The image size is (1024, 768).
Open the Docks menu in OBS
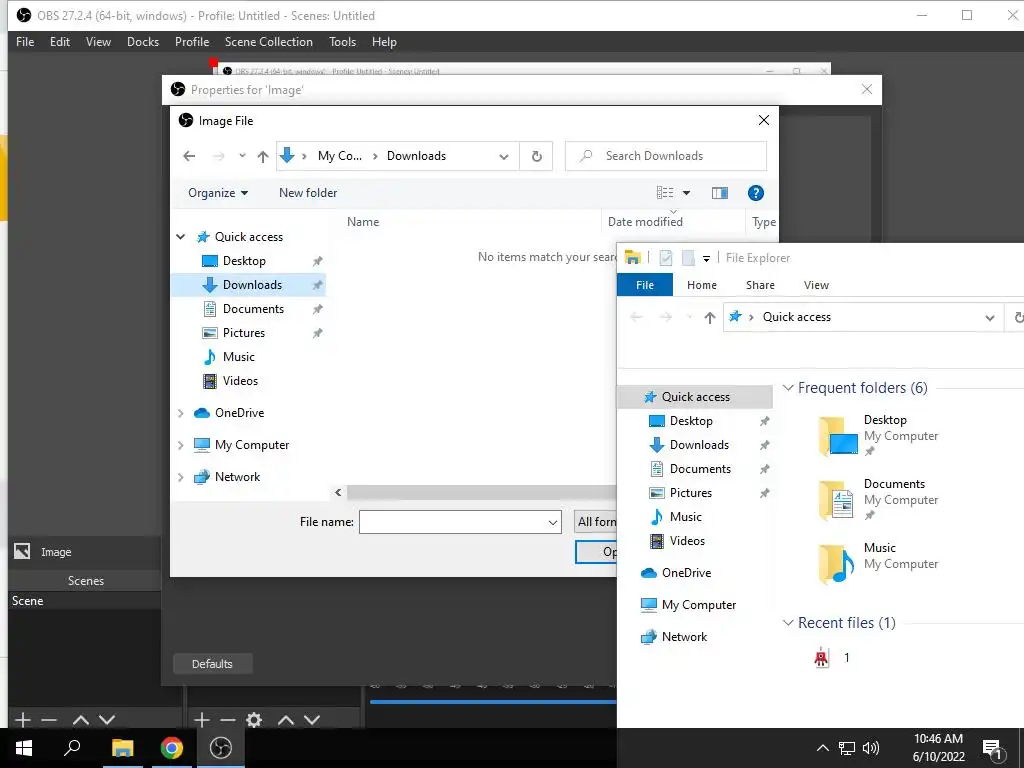(x=142, y=42)
